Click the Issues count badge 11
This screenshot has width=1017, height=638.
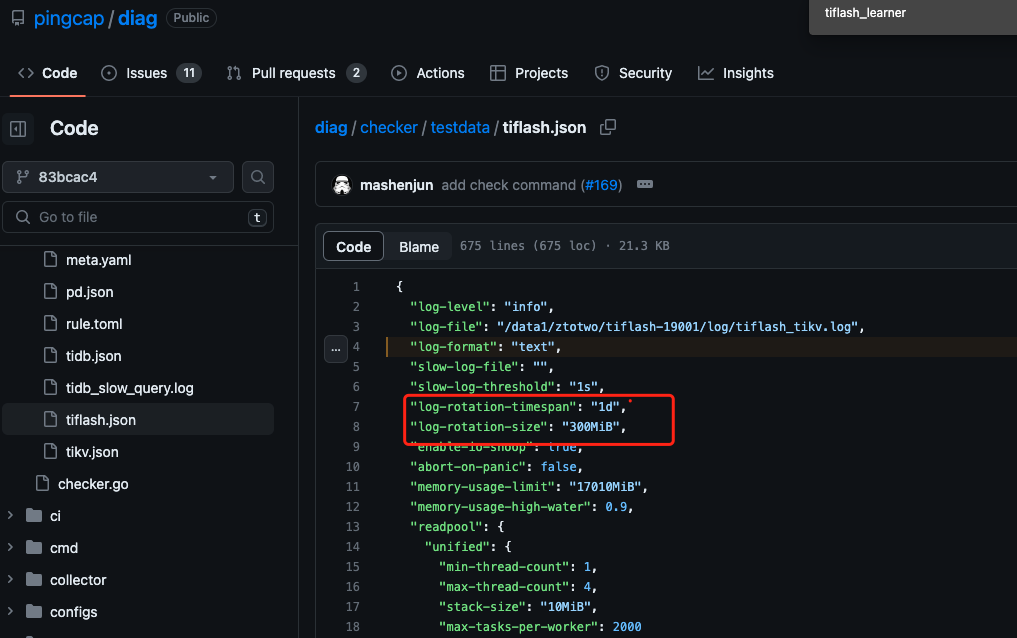click(189, 73)
